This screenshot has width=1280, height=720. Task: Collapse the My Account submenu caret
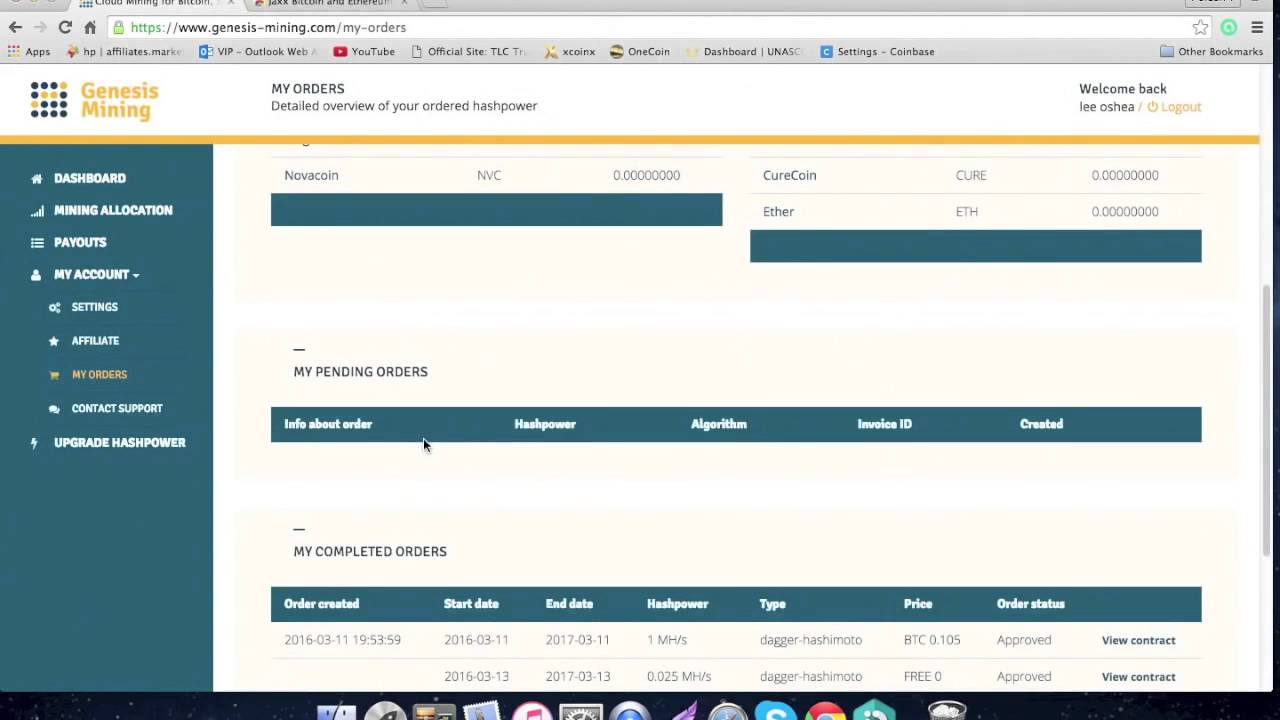[x=136, y=276]
